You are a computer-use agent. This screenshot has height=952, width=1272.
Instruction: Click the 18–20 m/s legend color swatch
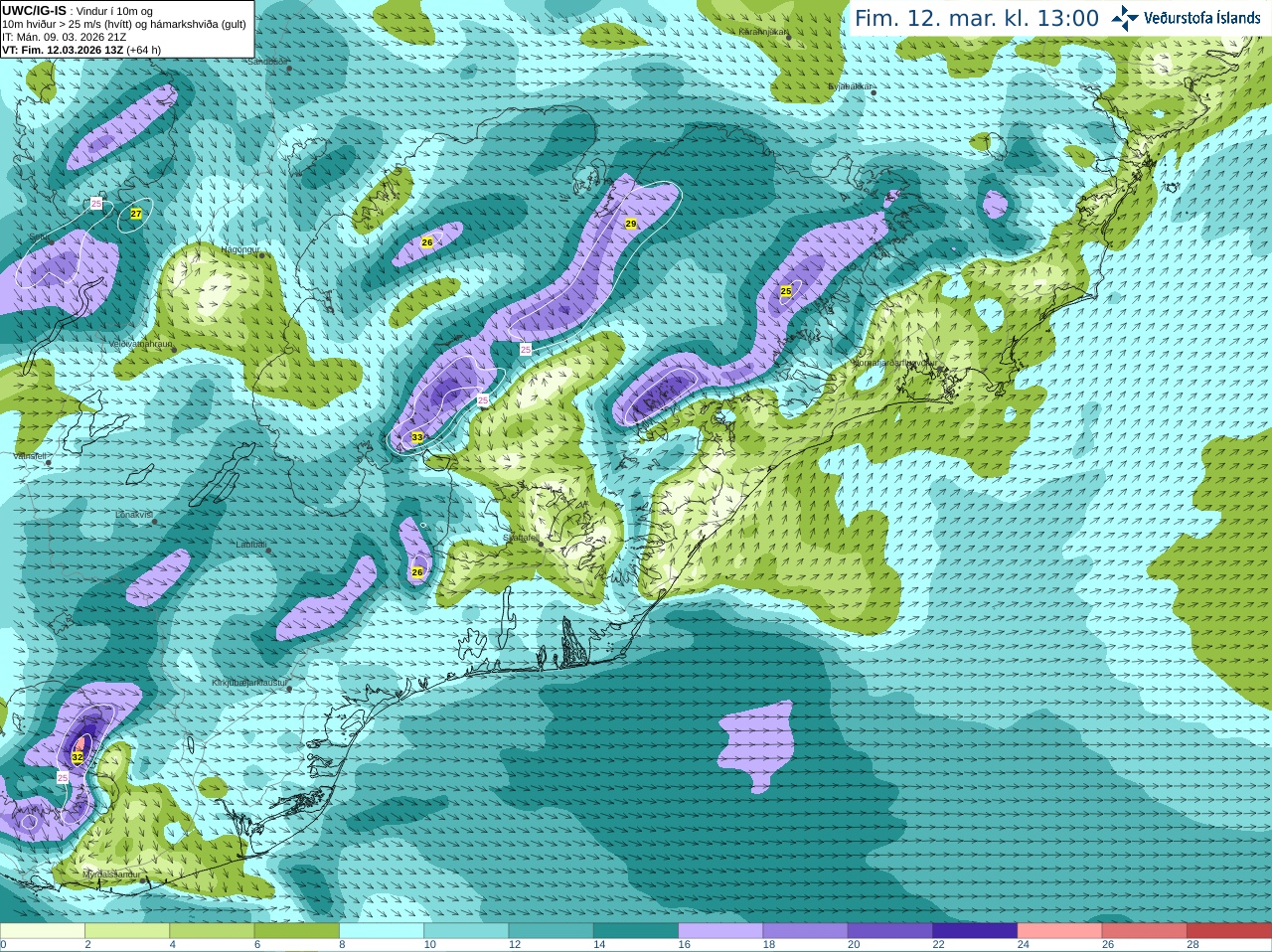806,930
